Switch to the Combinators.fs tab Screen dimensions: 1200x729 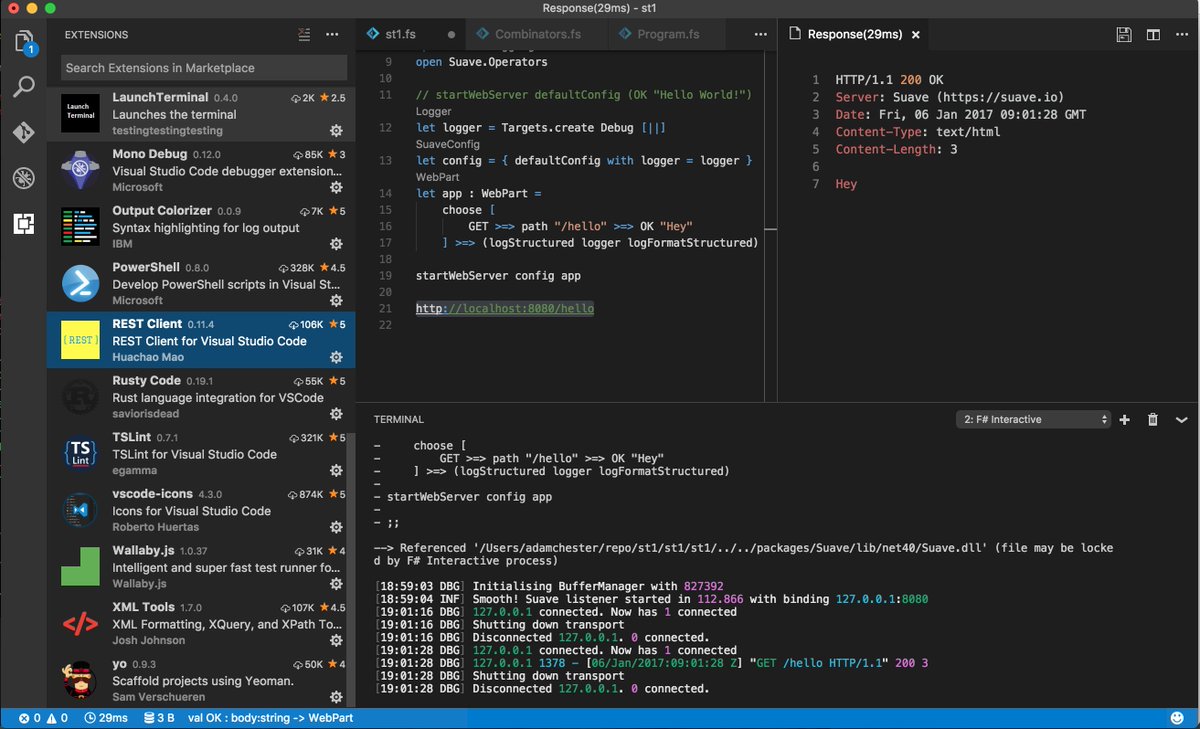(x=537, y=35)
